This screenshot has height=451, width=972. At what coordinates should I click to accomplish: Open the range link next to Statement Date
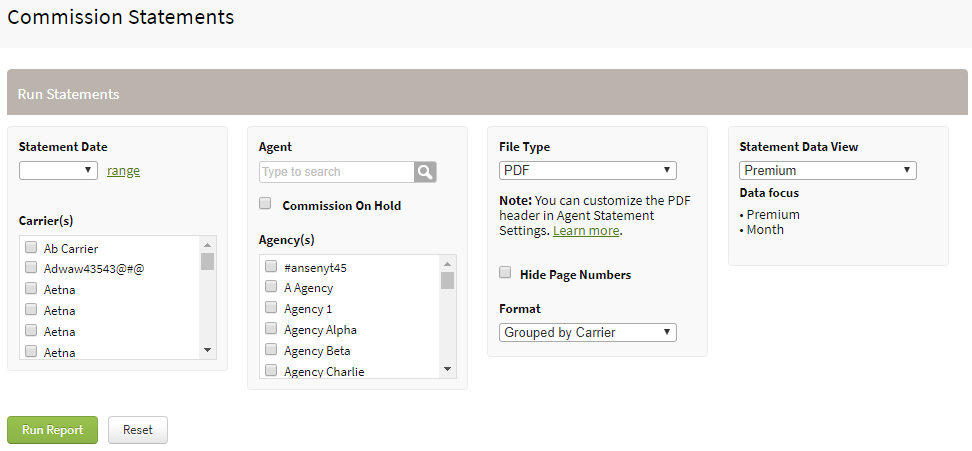(123, 171)
